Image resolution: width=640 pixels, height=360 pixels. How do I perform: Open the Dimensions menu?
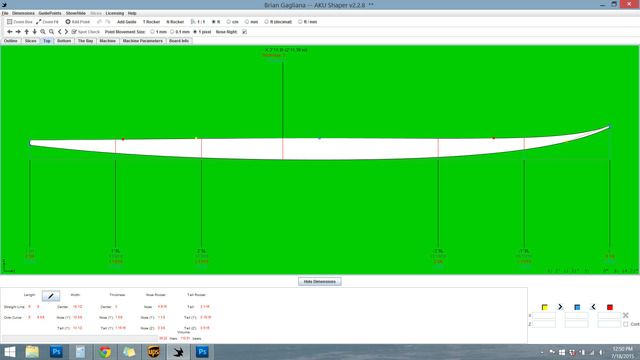[23, 13]
